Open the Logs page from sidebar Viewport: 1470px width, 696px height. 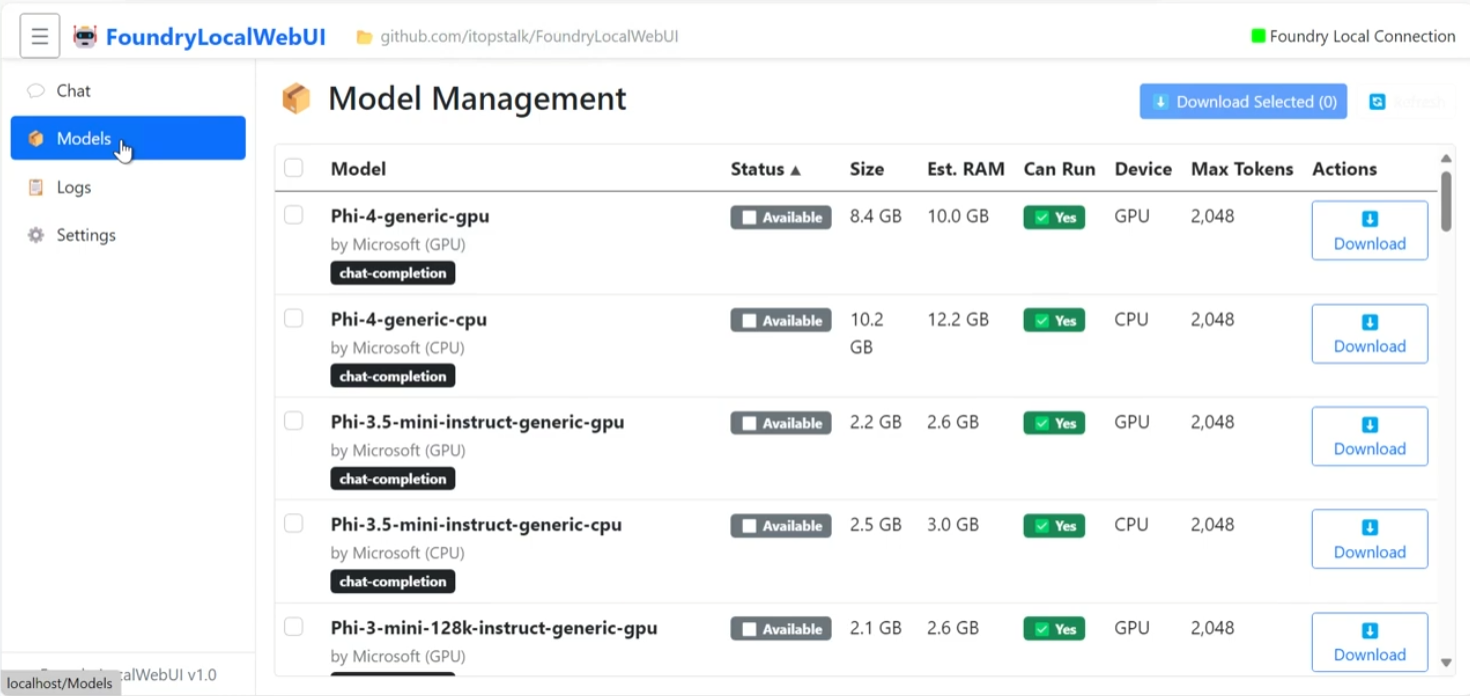73,187
